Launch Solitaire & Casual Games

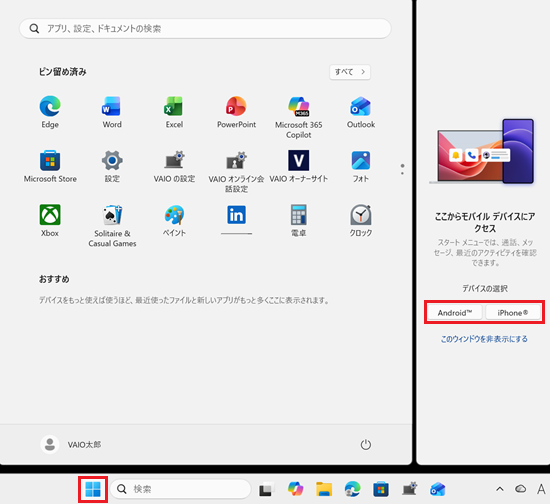(112, 226)
